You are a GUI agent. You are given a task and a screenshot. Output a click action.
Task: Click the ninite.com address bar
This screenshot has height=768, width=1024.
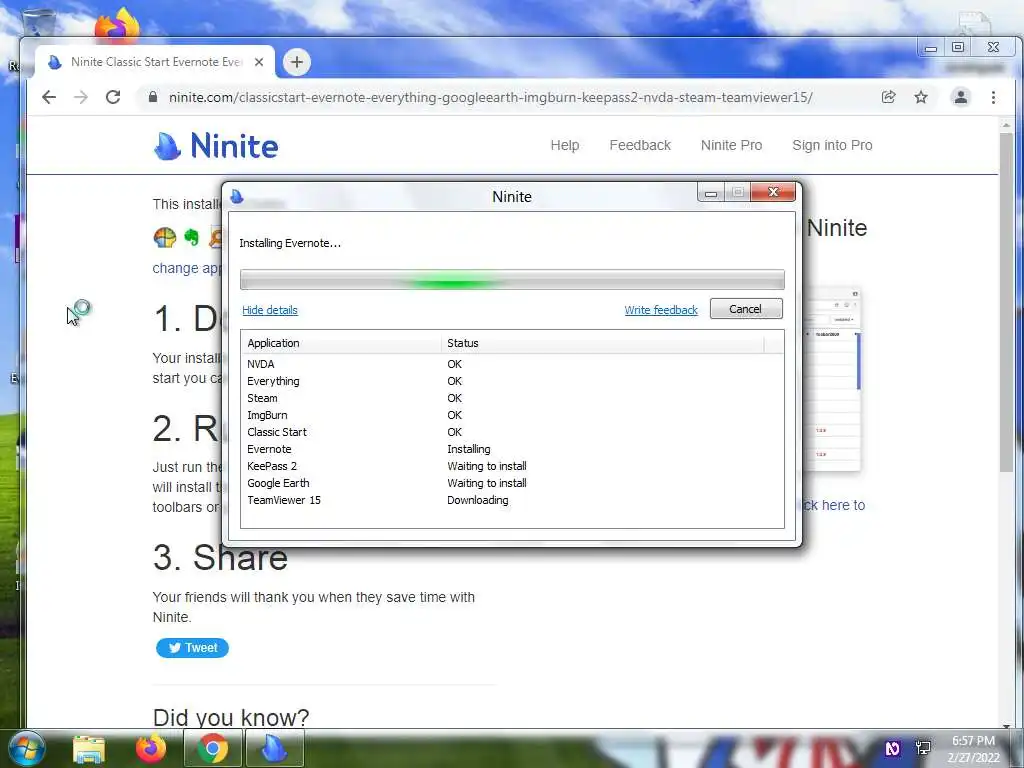click(490, 97)
